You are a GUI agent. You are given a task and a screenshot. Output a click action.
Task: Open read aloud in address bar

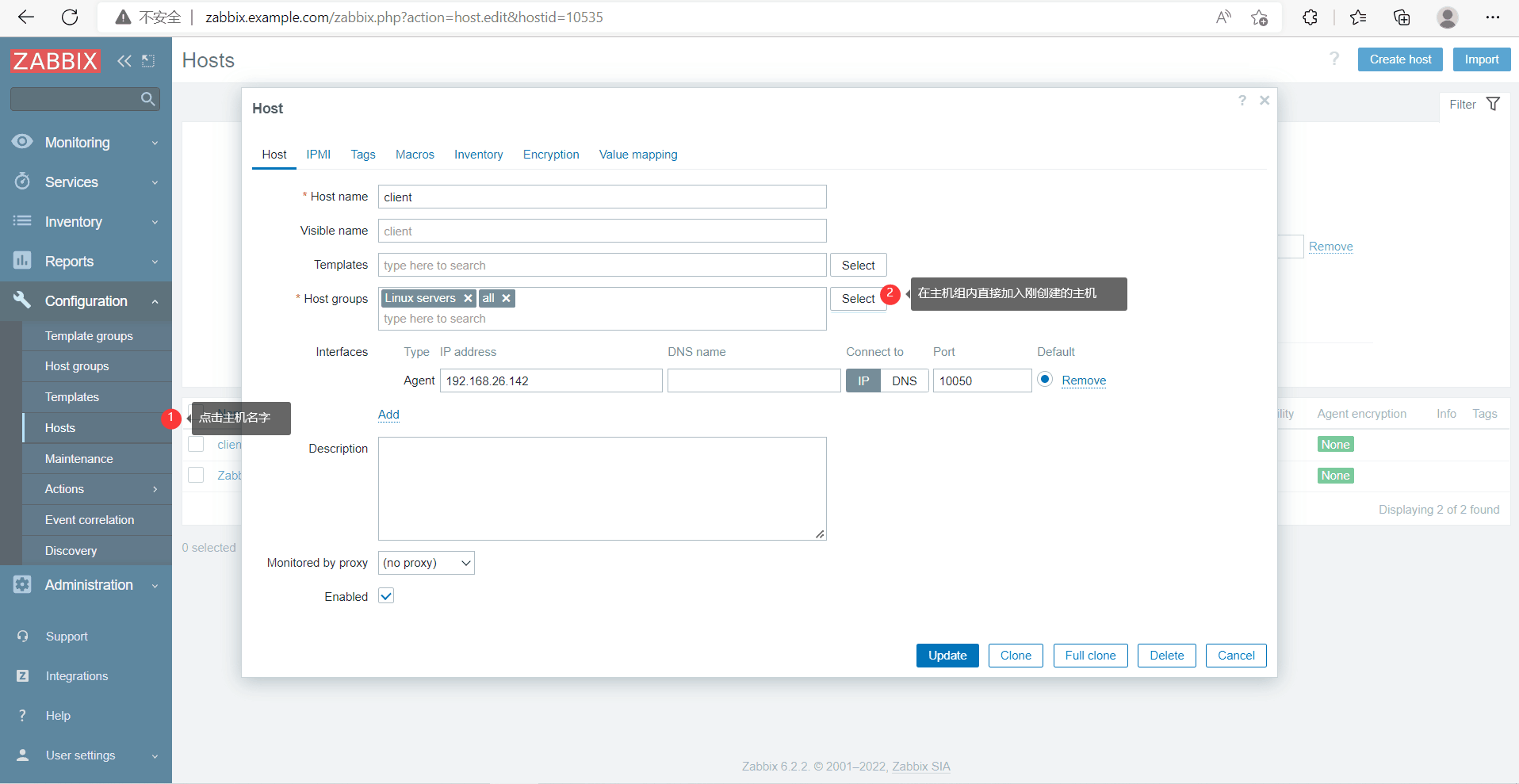coord(1223,17)
